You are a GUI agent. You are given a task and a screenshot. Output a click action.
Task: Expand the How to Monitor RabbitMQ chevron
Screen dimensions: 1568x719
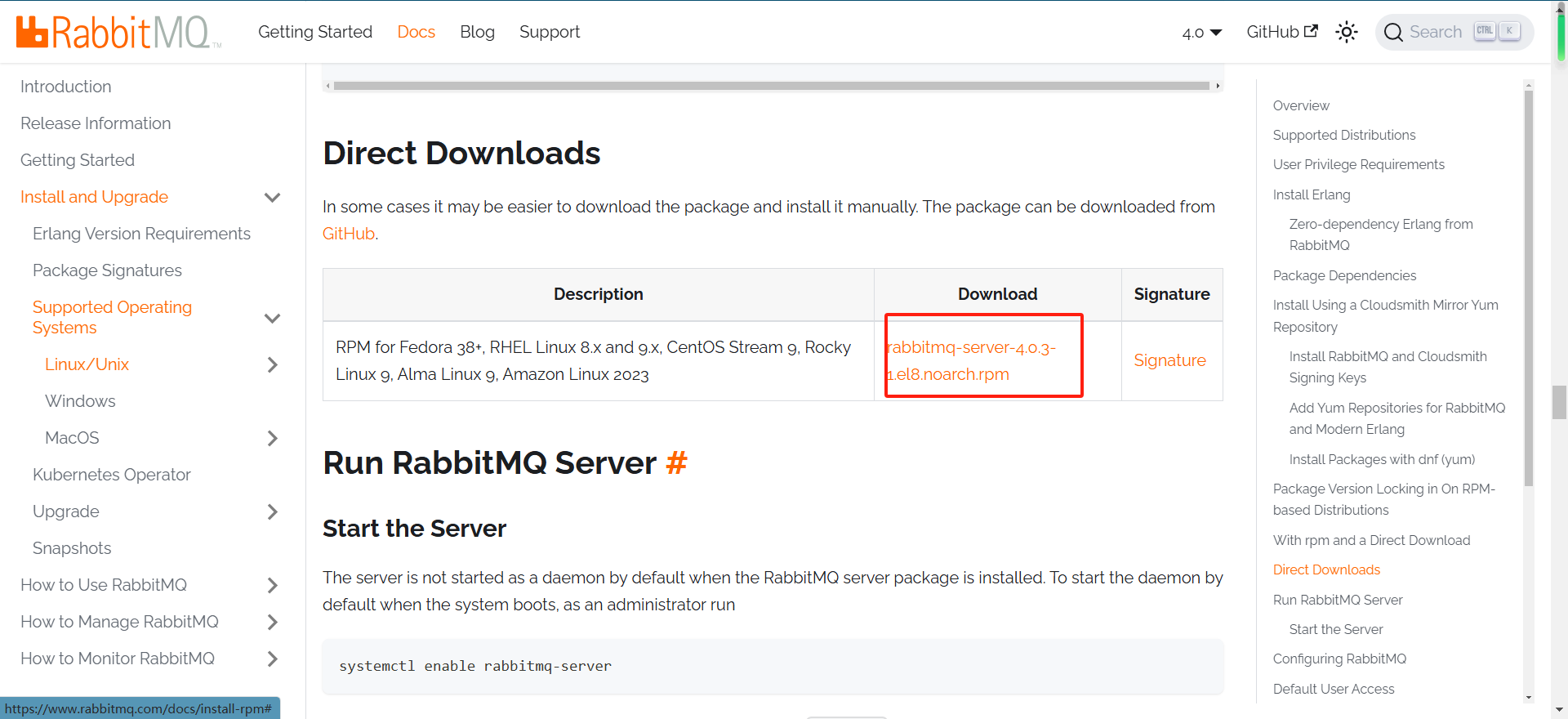[x=273, y=659]
